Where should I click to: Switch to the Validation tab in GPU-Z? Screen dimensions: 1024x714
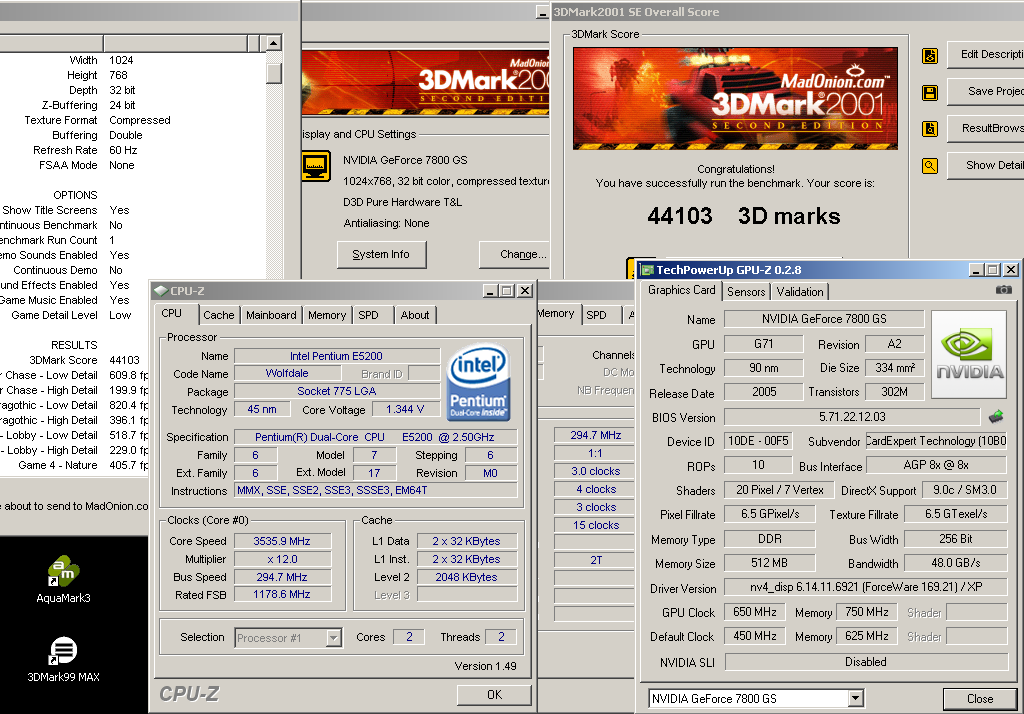pyautogui.click(x=799, y=292)
